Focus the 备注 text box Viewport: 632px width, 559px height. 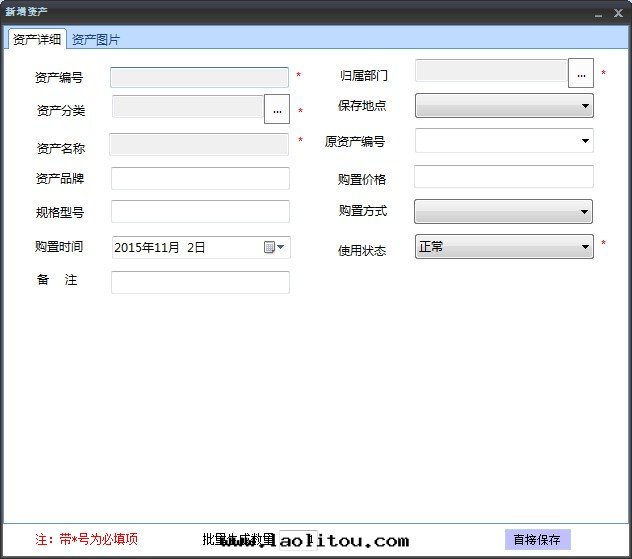pyautogui.click(x=200, y=282)
